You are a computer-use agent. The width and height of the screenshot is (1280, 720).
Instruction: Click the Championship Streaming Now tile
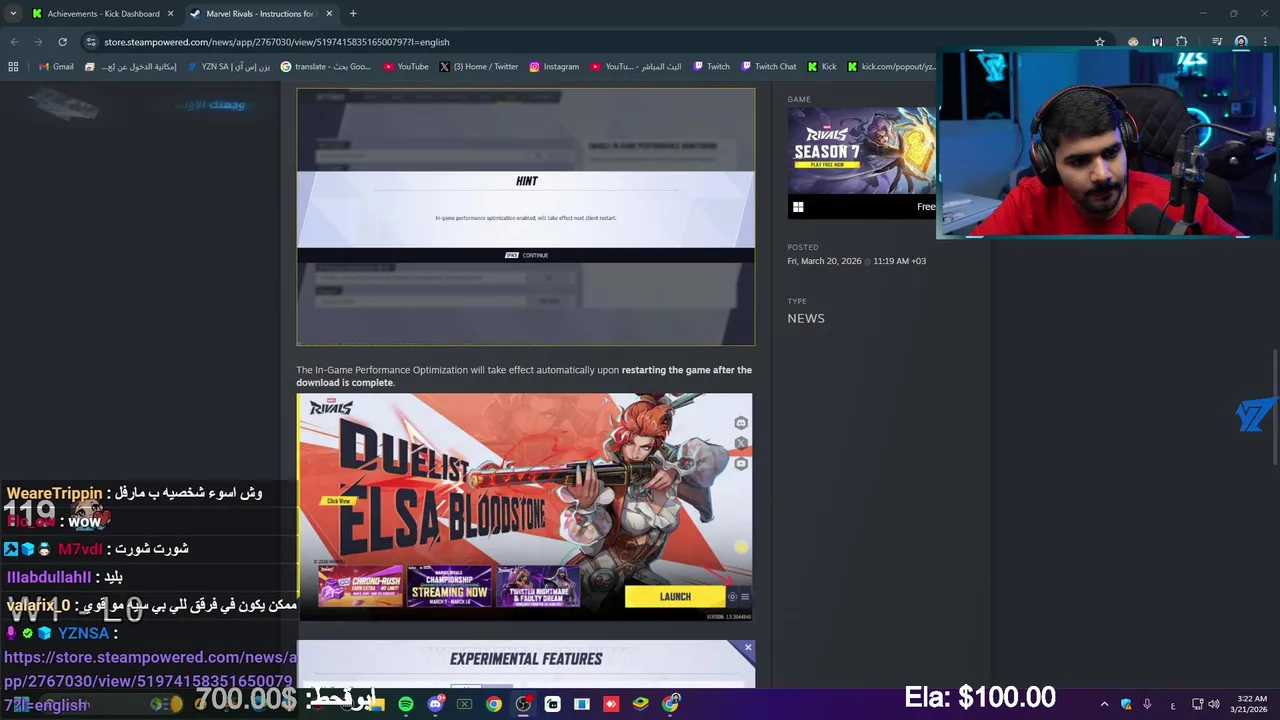pos(449,586)
